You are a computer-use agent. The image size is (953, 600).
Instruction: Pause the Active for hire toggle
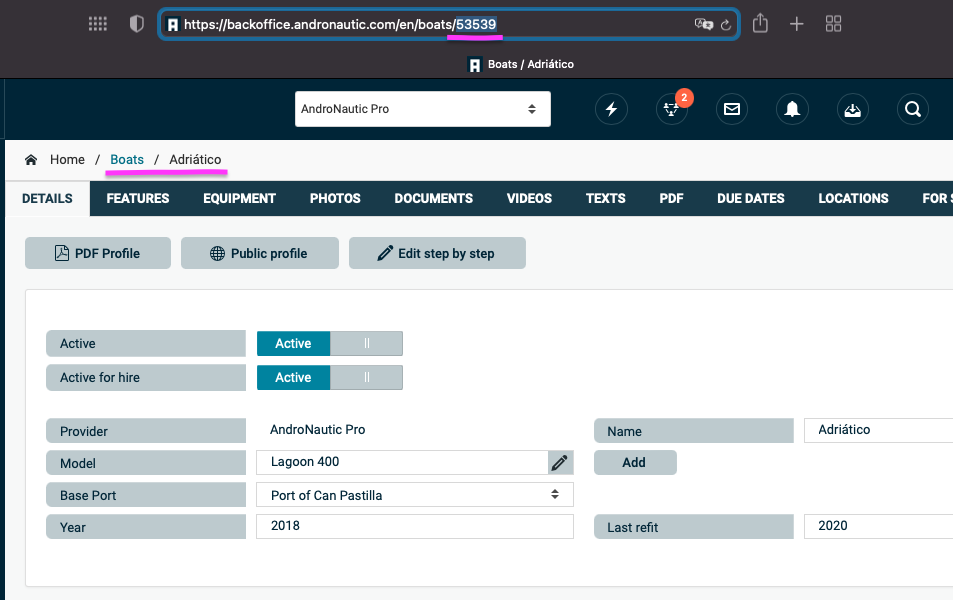[366, 378]
